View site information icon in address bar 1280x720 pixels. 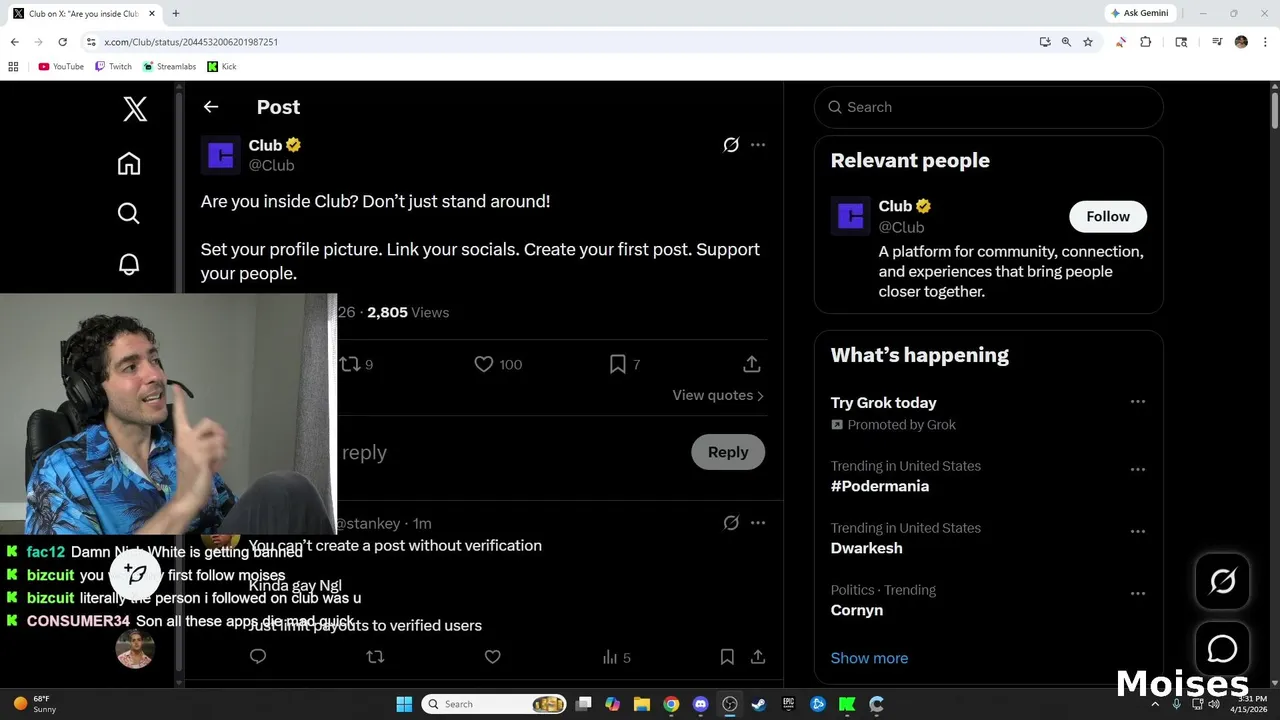click(91, 42)
